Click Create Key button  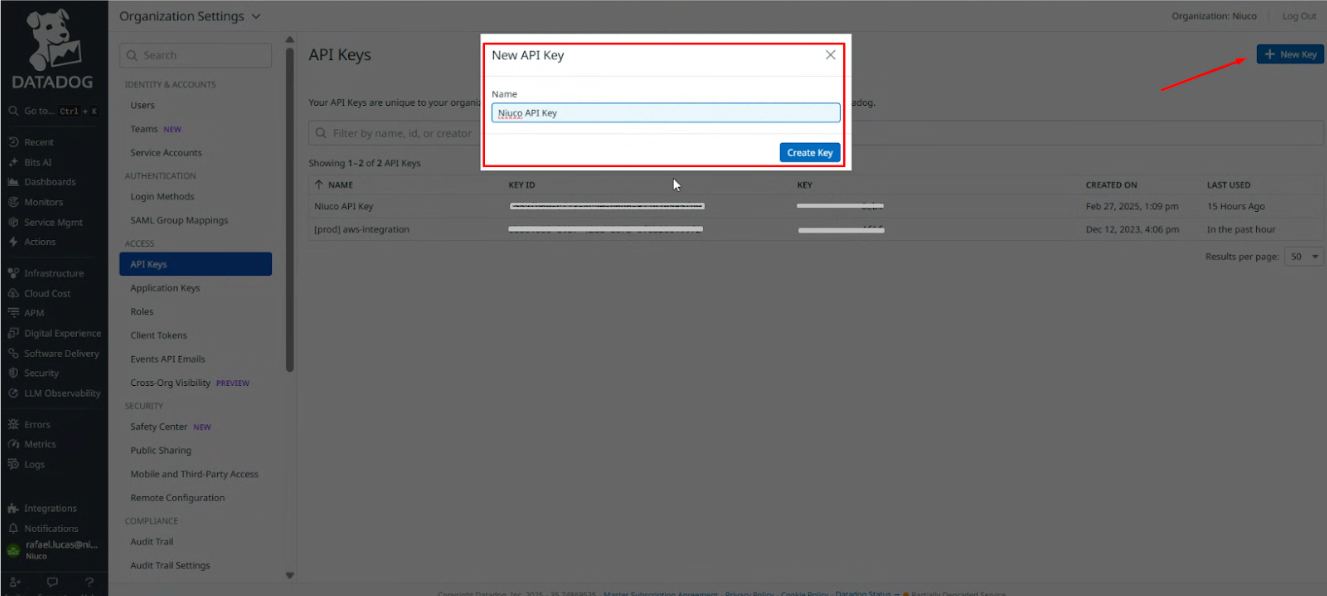(810, 153)
